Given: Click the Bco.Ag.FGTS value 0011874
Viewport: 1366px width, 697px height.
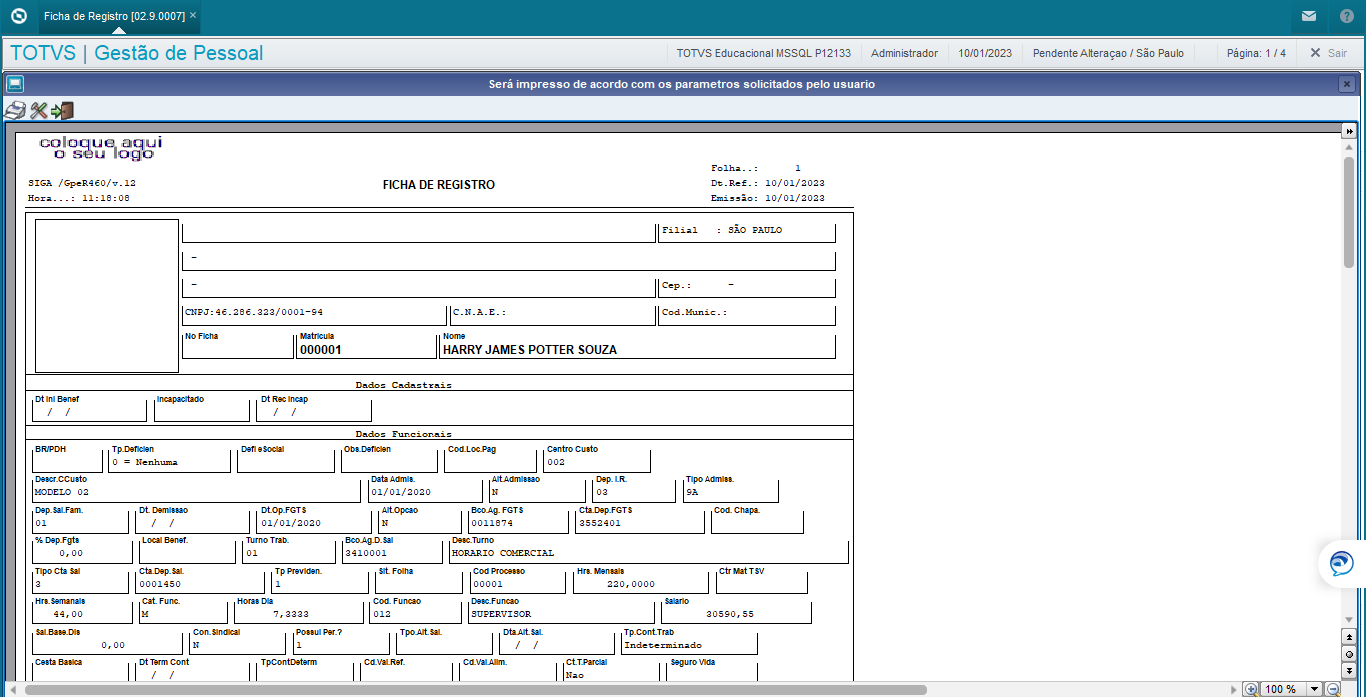Looking at the screenshot, I should tap(492, 522).
